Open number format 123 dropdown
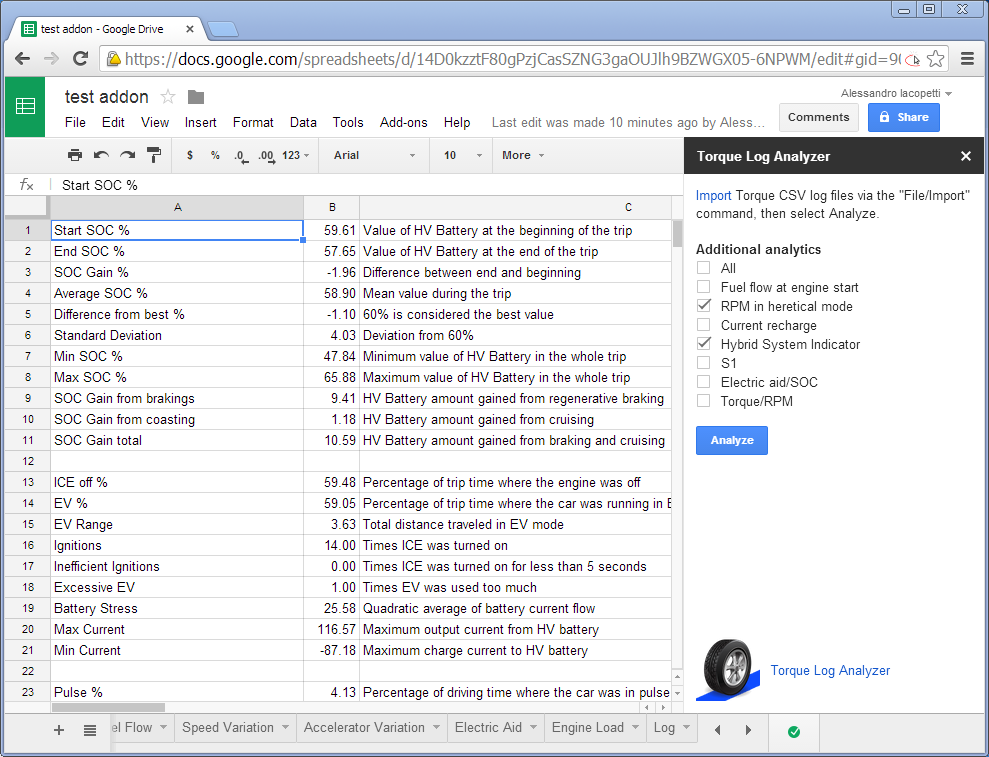 (295, 155)
